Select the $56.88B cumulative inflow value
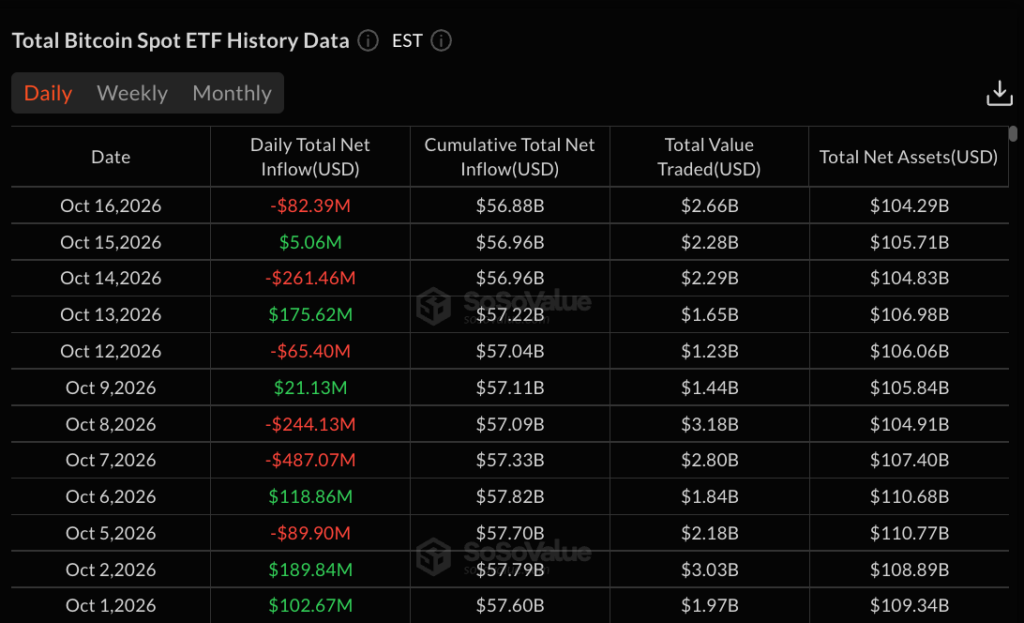 point(510,206)
